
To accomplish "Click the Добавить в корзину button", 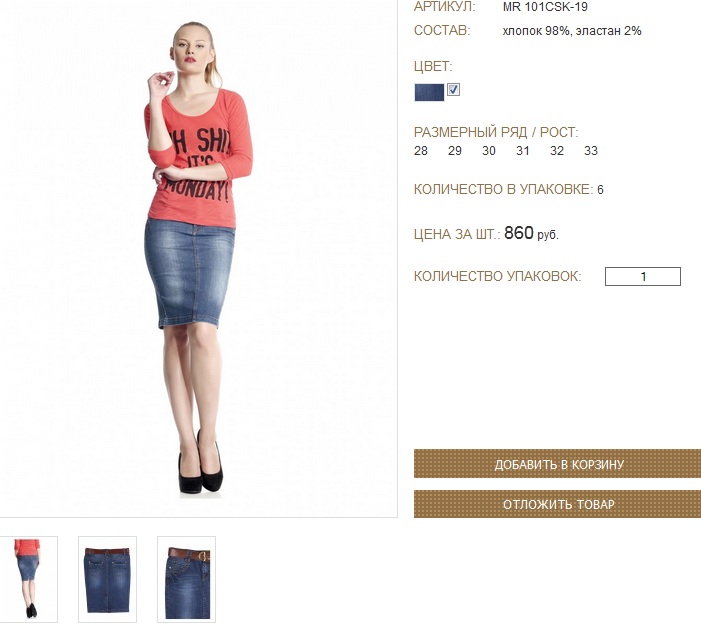I will tap(557, 464).
